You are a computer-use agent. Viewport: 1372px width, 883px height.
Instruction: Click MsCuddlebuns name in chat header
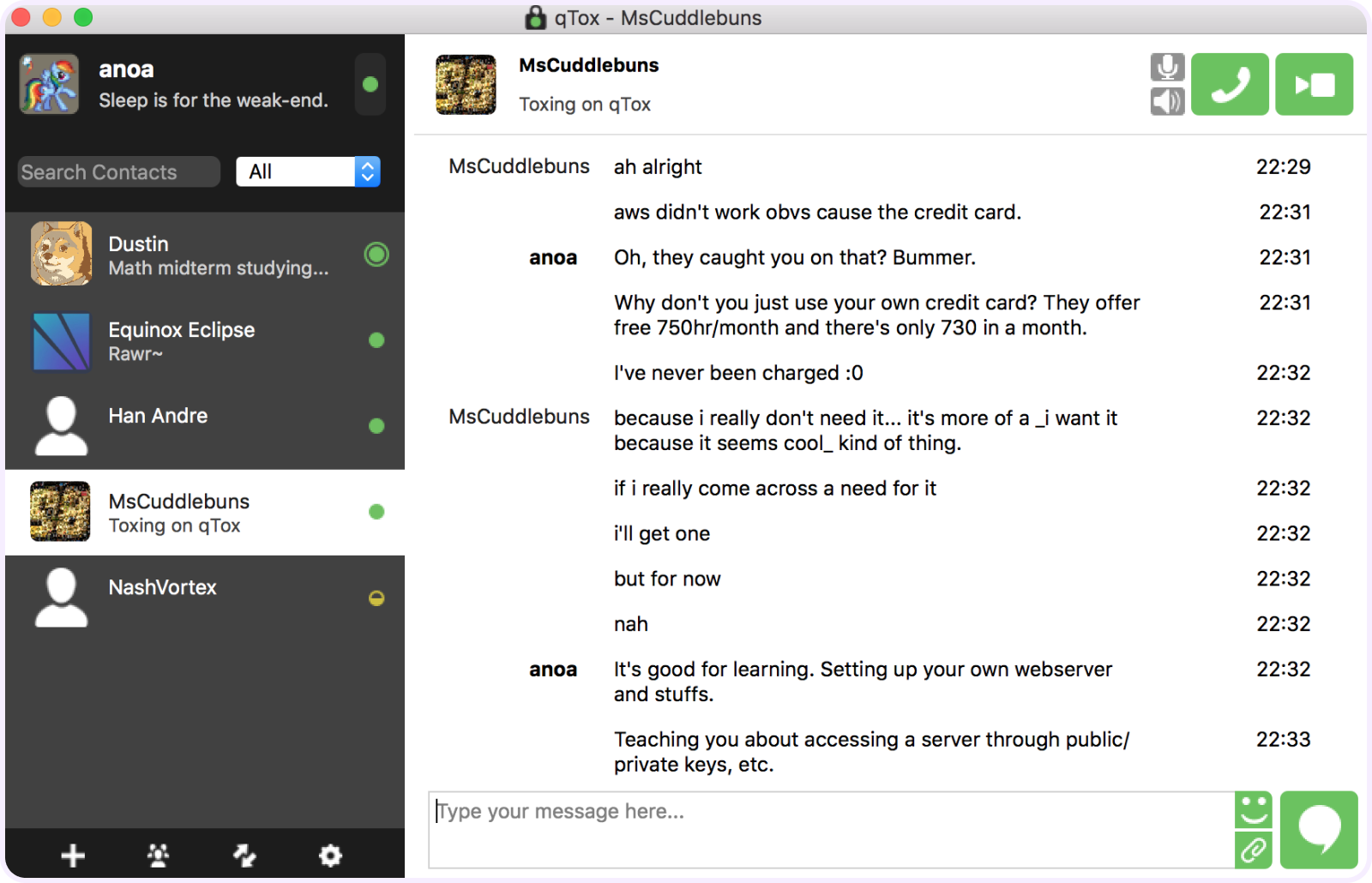(x=589, y=65)
